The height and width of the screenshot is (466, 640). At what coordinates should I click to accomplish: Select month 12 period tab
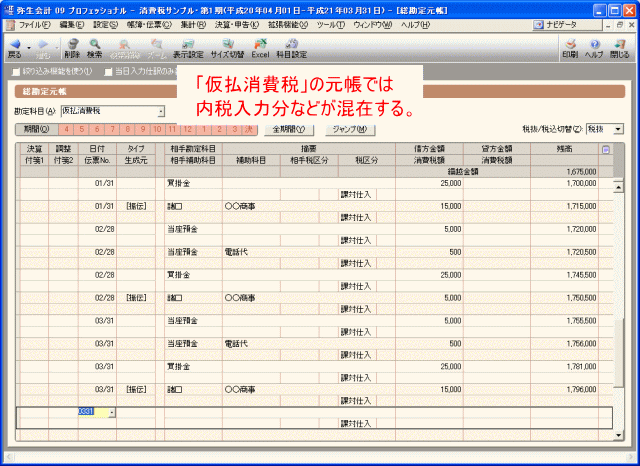(188, 129)
